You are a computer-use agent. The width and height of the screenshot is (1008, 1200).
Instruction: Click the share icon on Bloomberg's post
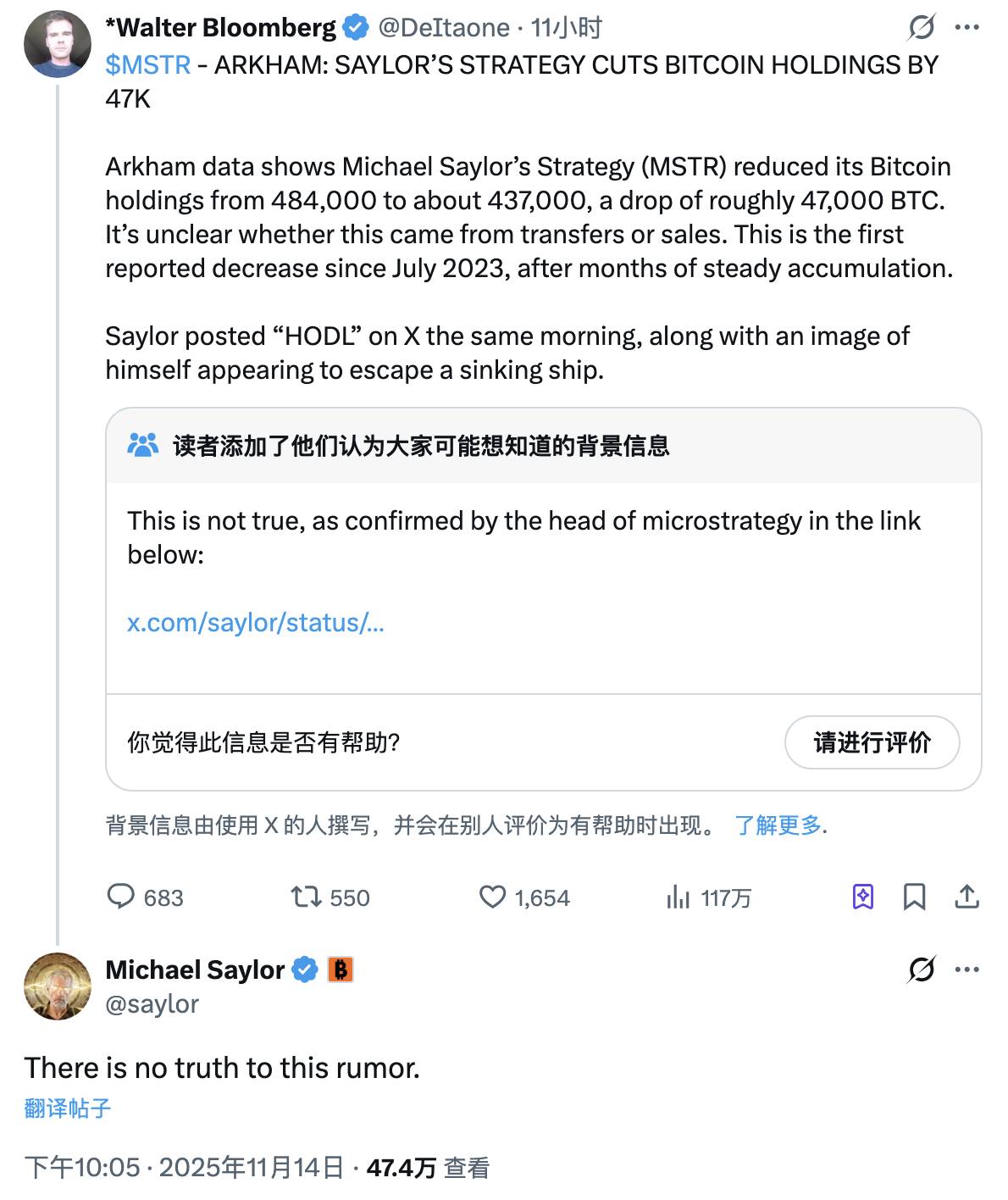pyautogui.click(x=966, y=897)
